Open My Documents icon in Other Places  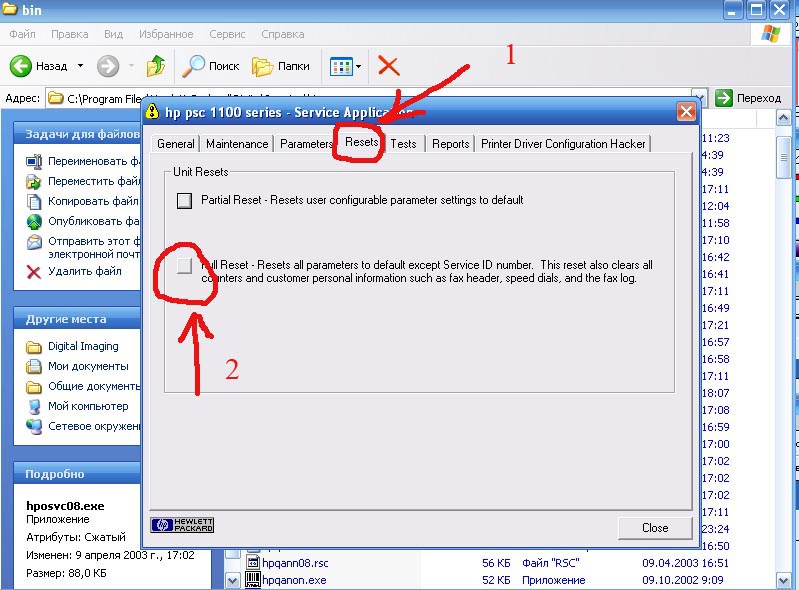click(x=34, y=366)
